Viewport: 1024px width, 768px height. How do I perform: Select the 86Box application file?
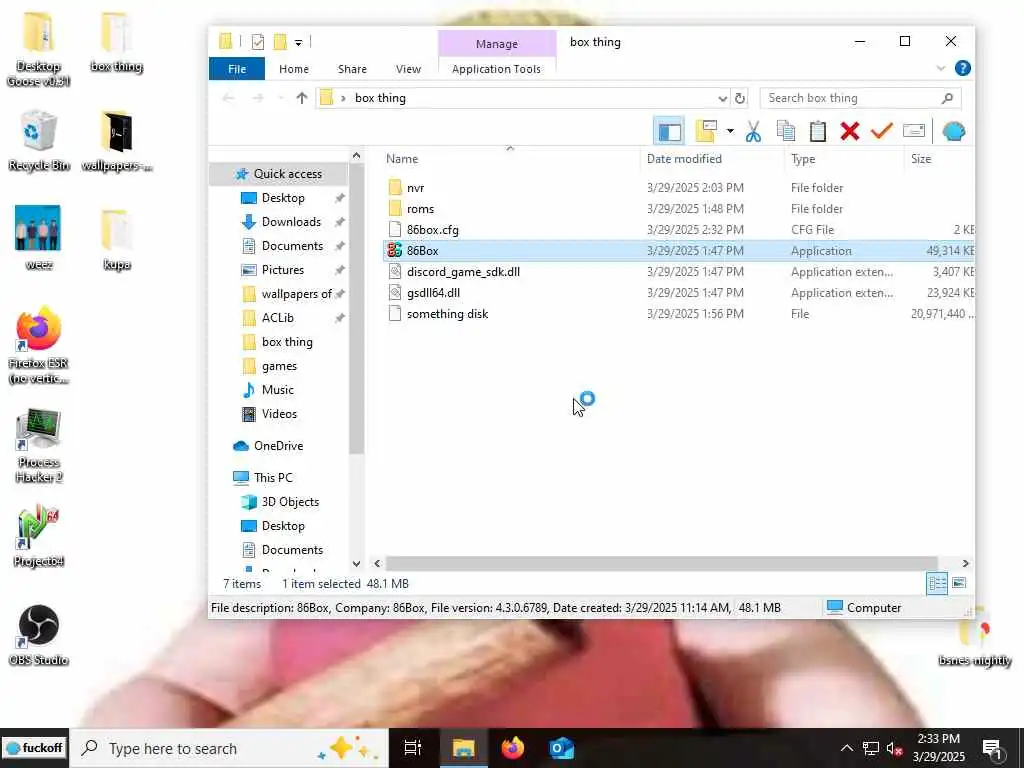[678, 251]
